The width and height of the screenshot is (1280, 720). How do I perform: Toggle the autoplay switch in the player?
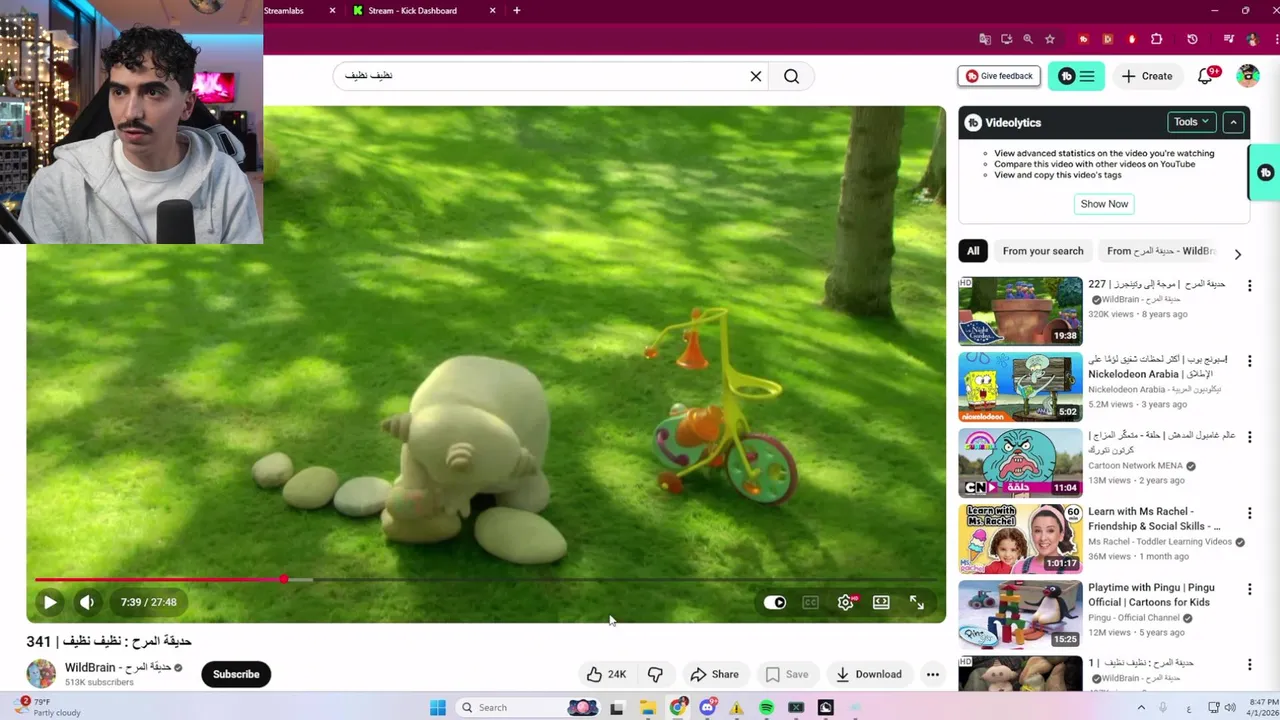tap(775, 602)
